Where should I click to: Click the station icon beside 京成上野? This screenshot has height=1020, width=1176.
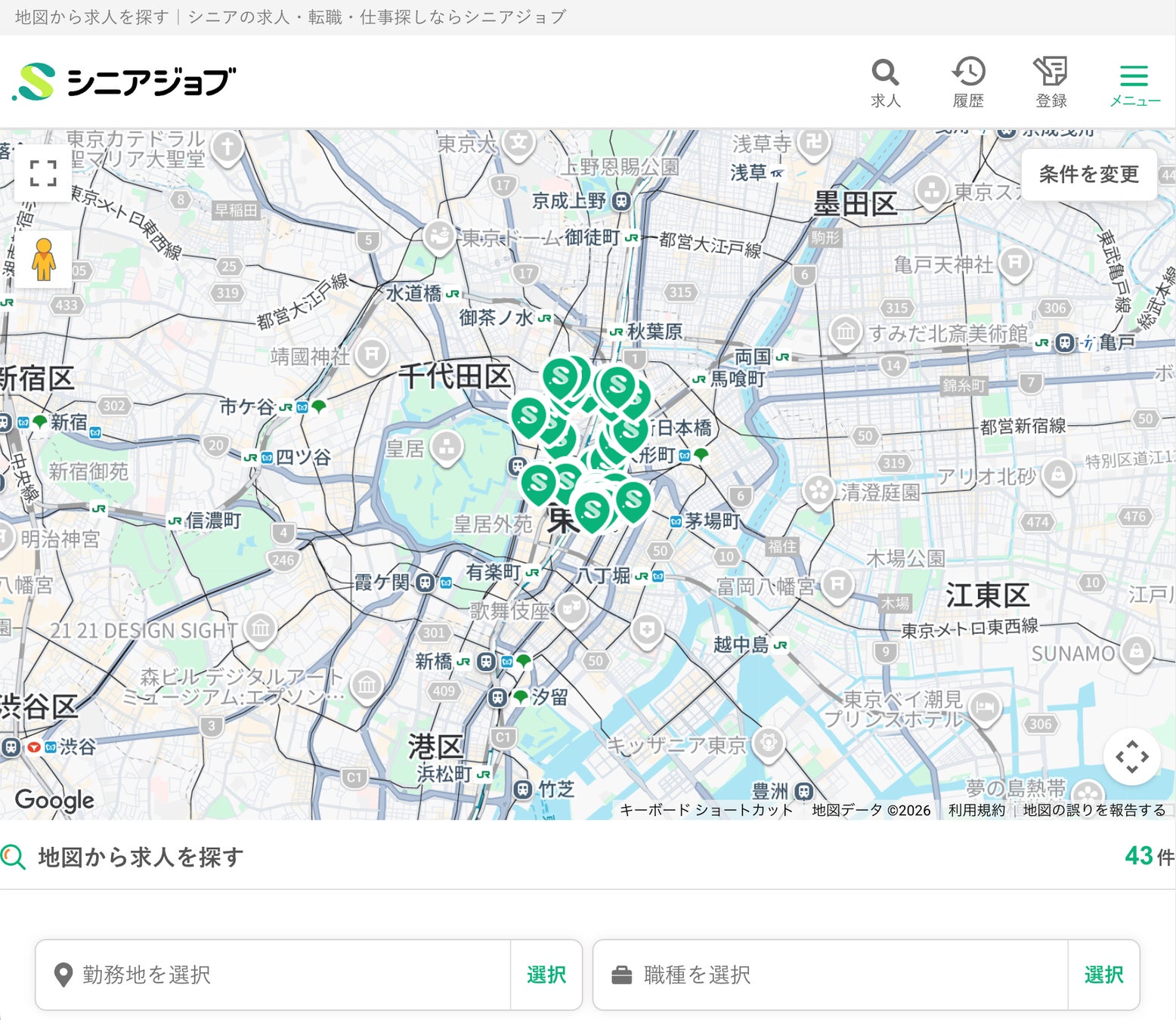pyautogui.click(x=621, y=201)
